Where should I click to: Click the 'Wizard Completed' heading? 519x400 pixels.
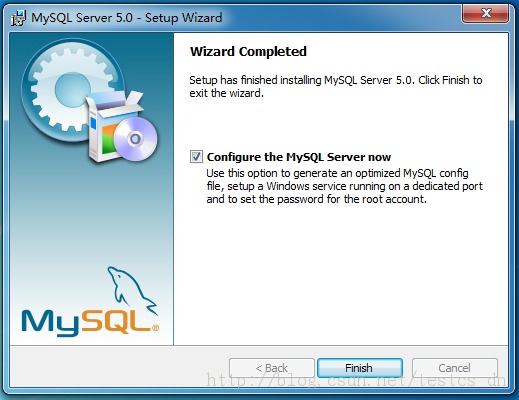[x=248, y=52]
